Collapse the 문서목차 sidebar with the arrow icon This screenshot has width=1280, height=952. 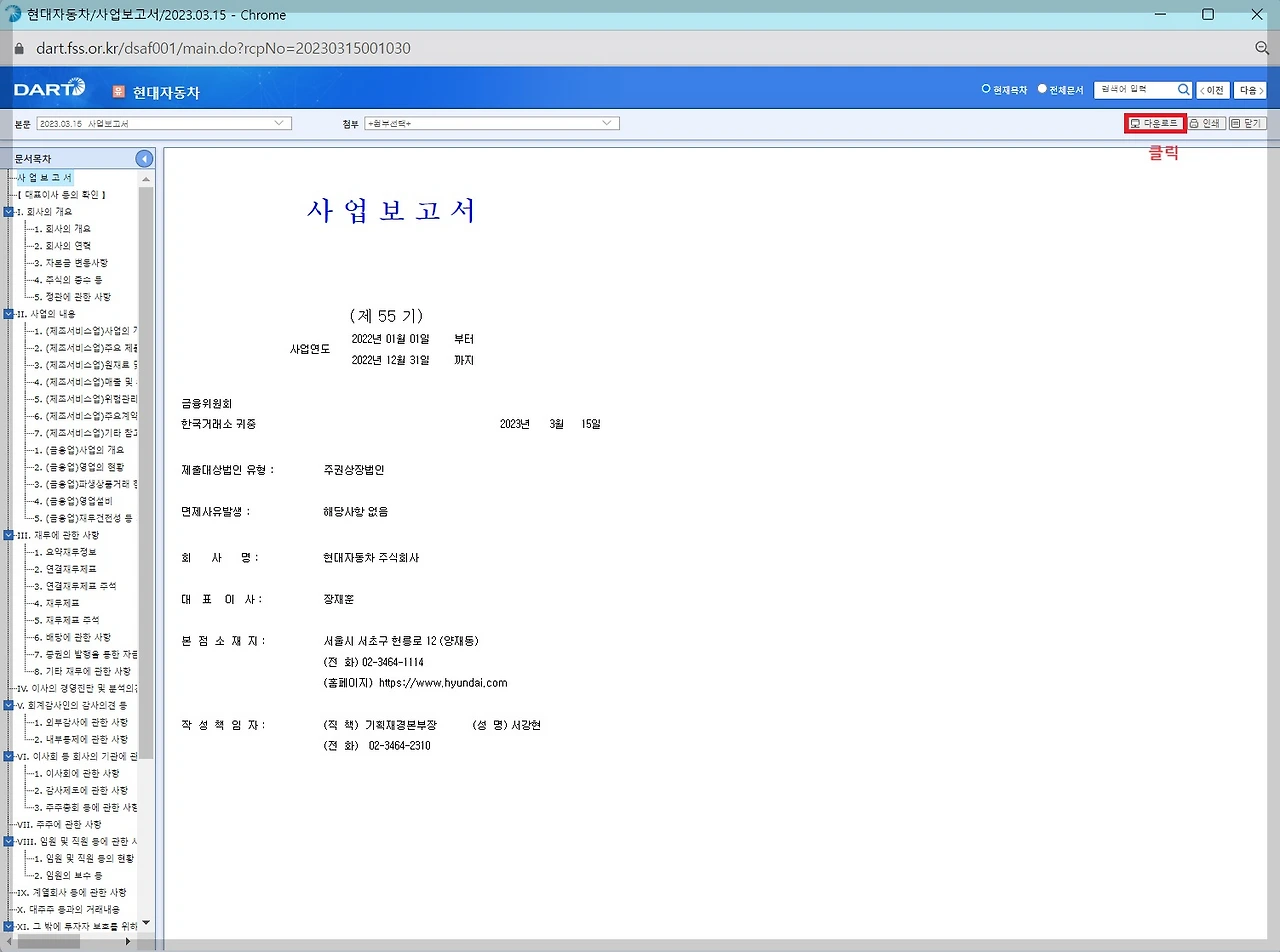145,158
